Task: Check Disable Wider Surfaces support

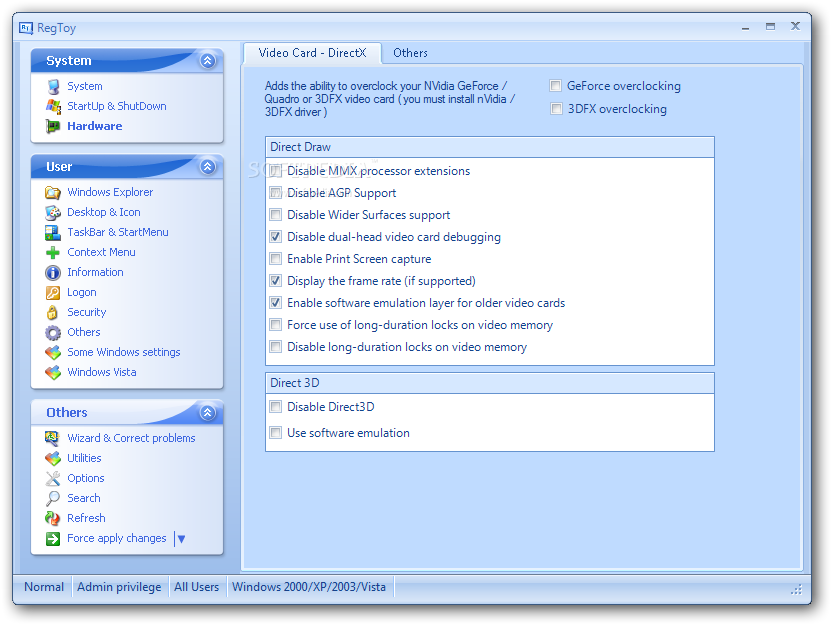Action: (275, 215)
